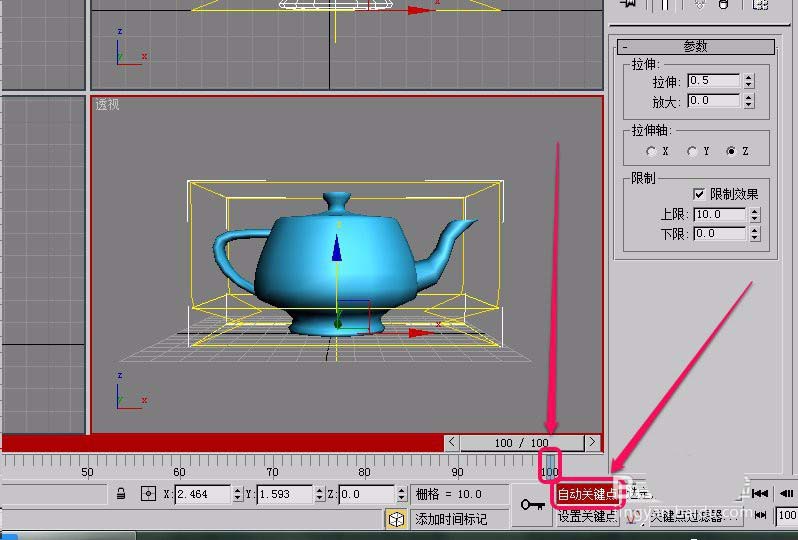Screen dimensions: 798x540
Task: Select the Z stretch axis radio
Action: click(x=731, y=151)
